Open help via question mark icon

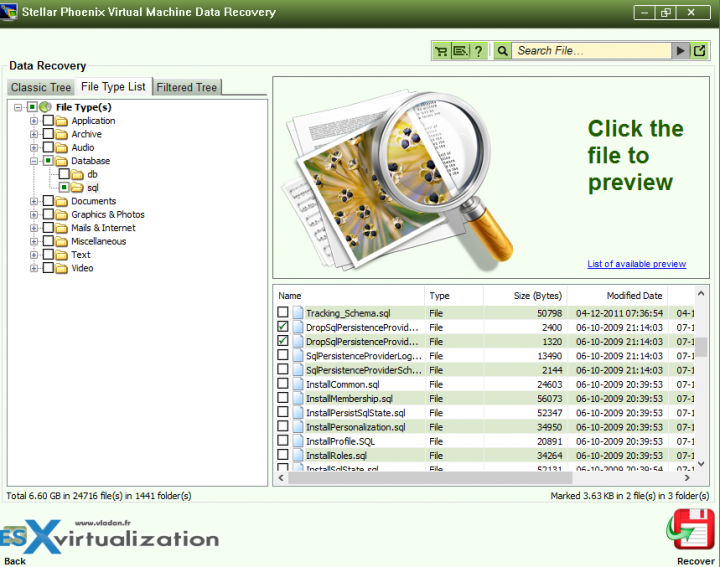(x=478, y=51)
